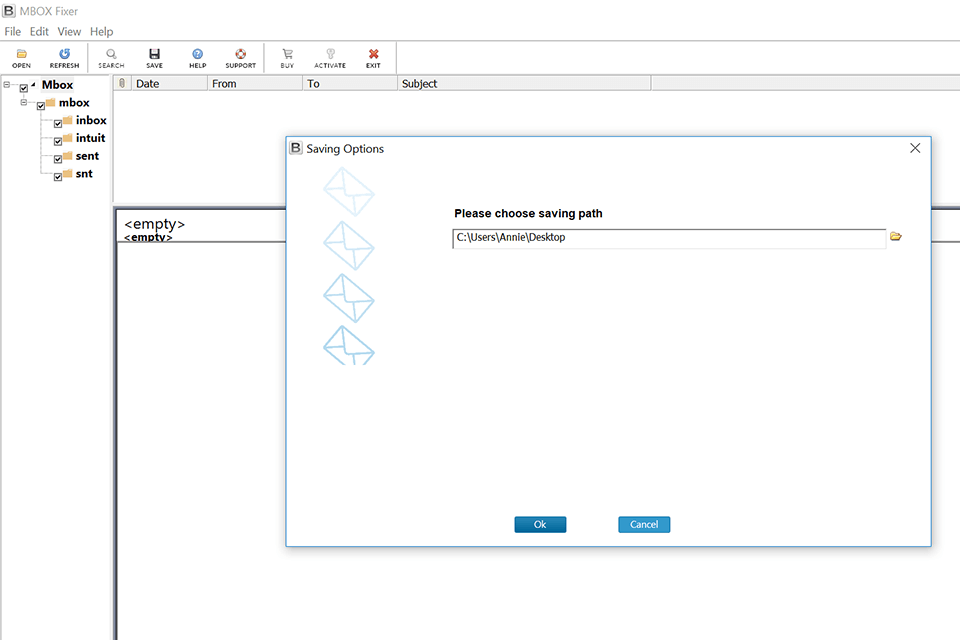Click the attachment column header icon

click(x=122, y=83)
